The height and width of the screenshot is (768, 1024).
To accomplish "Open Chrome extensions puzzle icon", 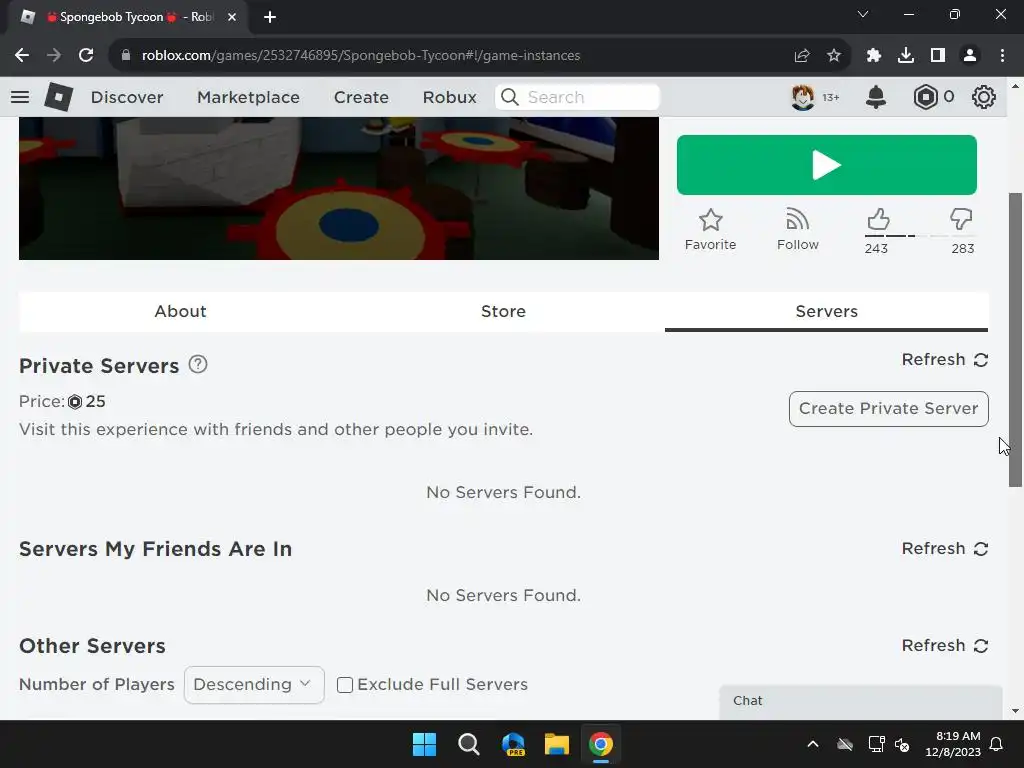I will tap(874, 56).
